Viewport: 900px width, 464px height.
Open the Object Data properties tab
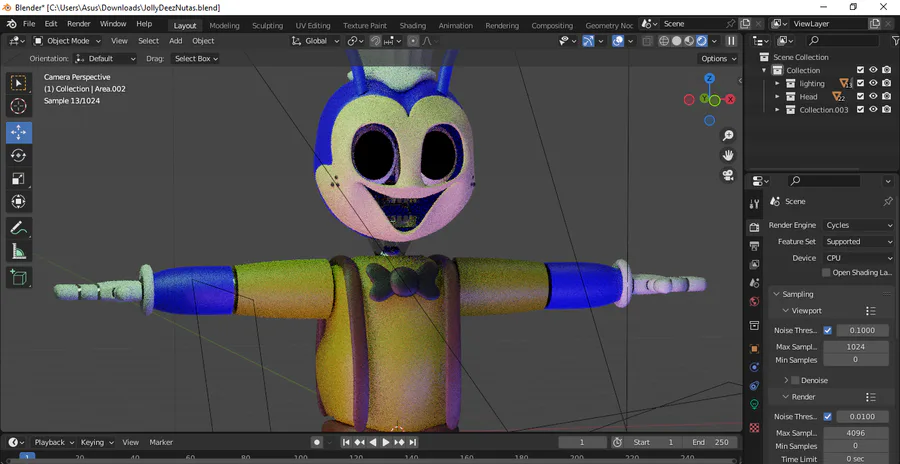(x=755, y=404)
